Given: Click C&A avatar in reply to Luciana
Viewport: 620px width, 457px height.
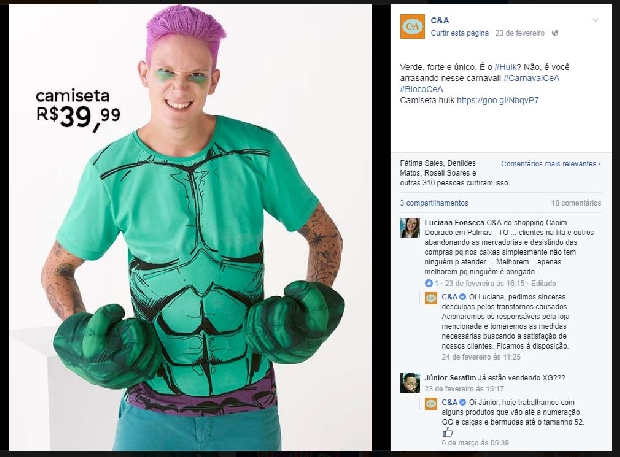Looking at the screenshot, I should click(431, 298).
